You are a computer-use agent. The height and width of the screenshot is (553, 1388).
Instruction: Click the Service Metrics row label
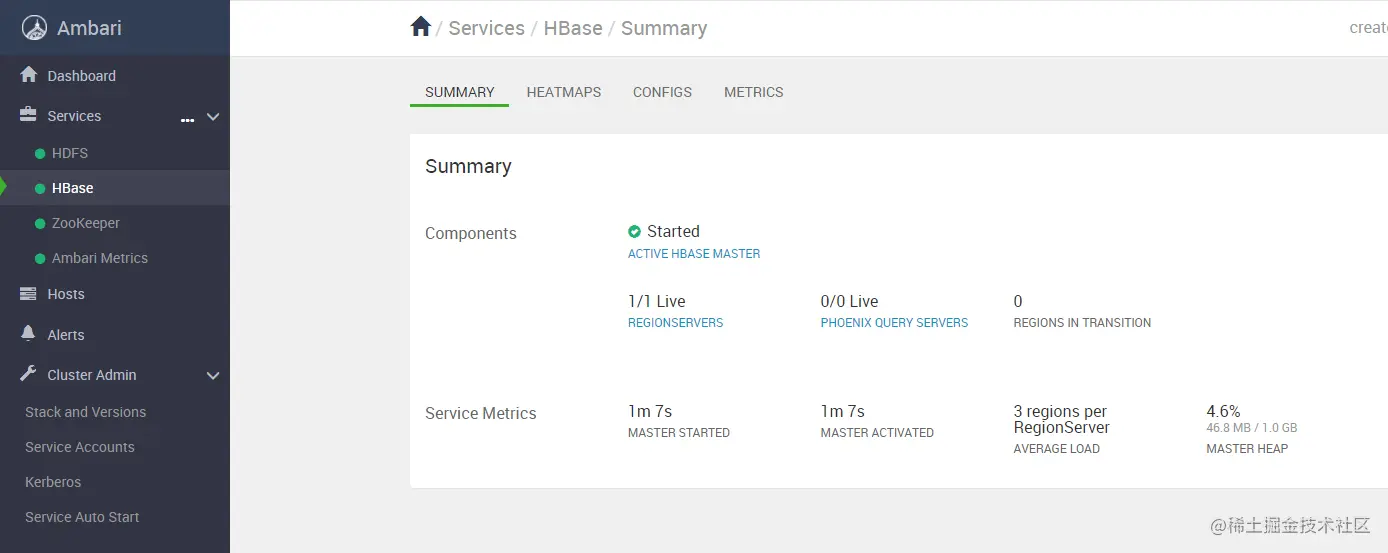click(481, 413)
